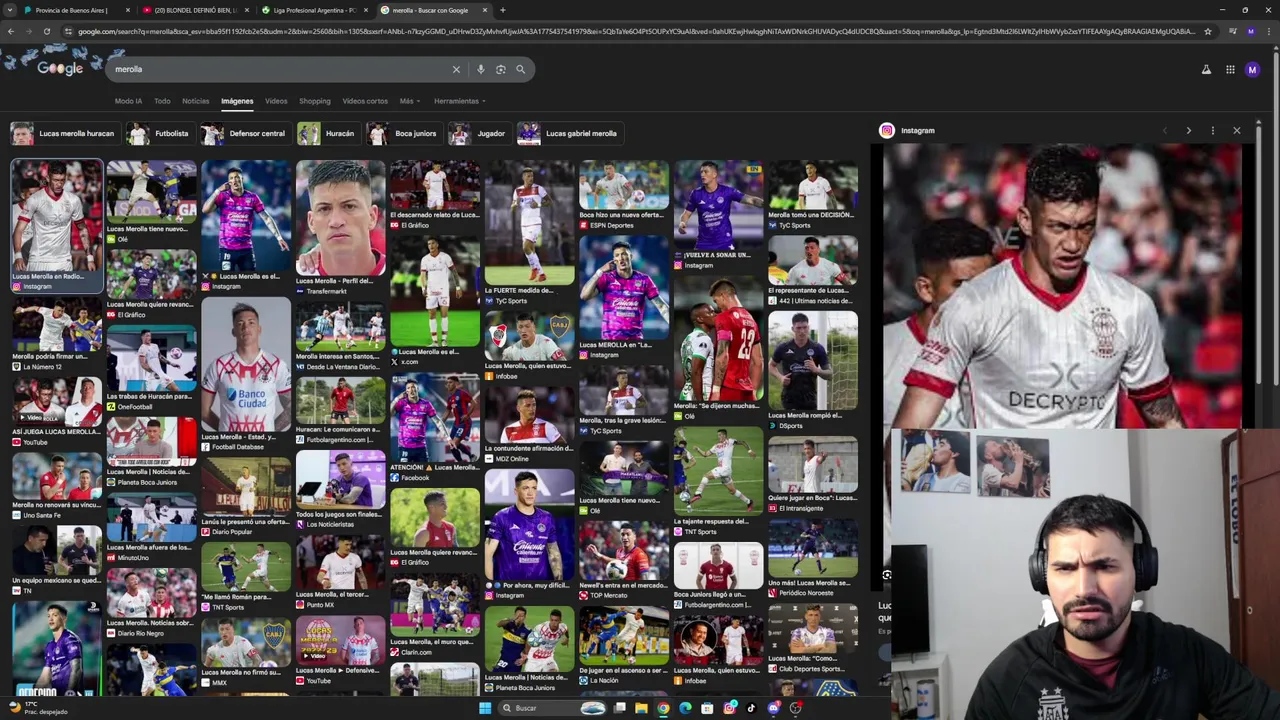The height and width of the screenshot is (720, 1280).
Task: Open Microsoft Store from taskbar
Action: 707,708
